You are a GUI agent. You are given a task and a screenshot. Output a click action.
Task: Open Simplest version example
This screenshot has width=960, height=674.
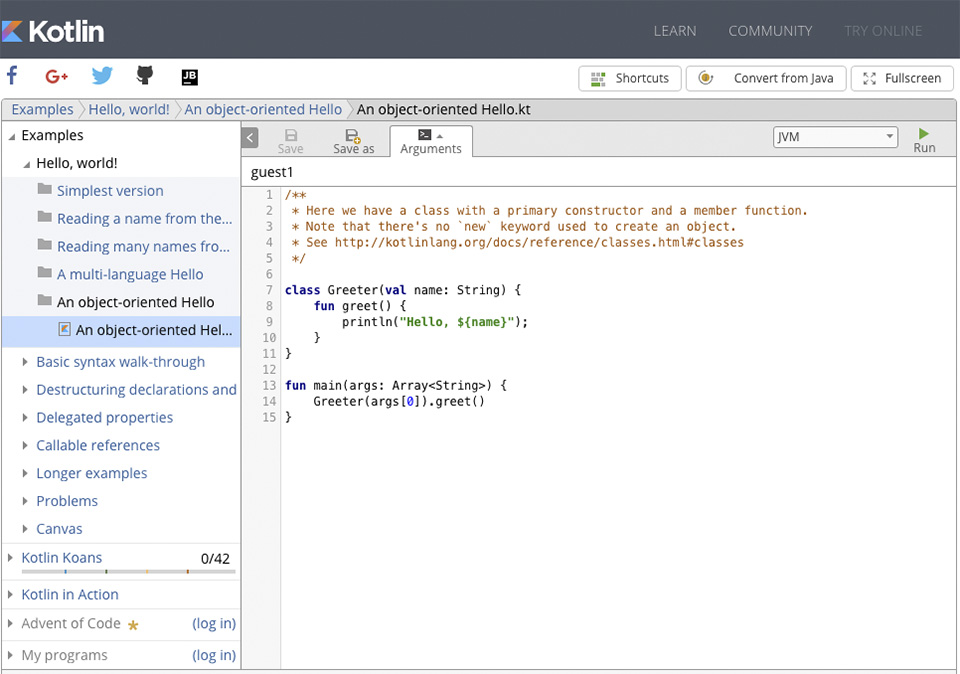(110, 191)
